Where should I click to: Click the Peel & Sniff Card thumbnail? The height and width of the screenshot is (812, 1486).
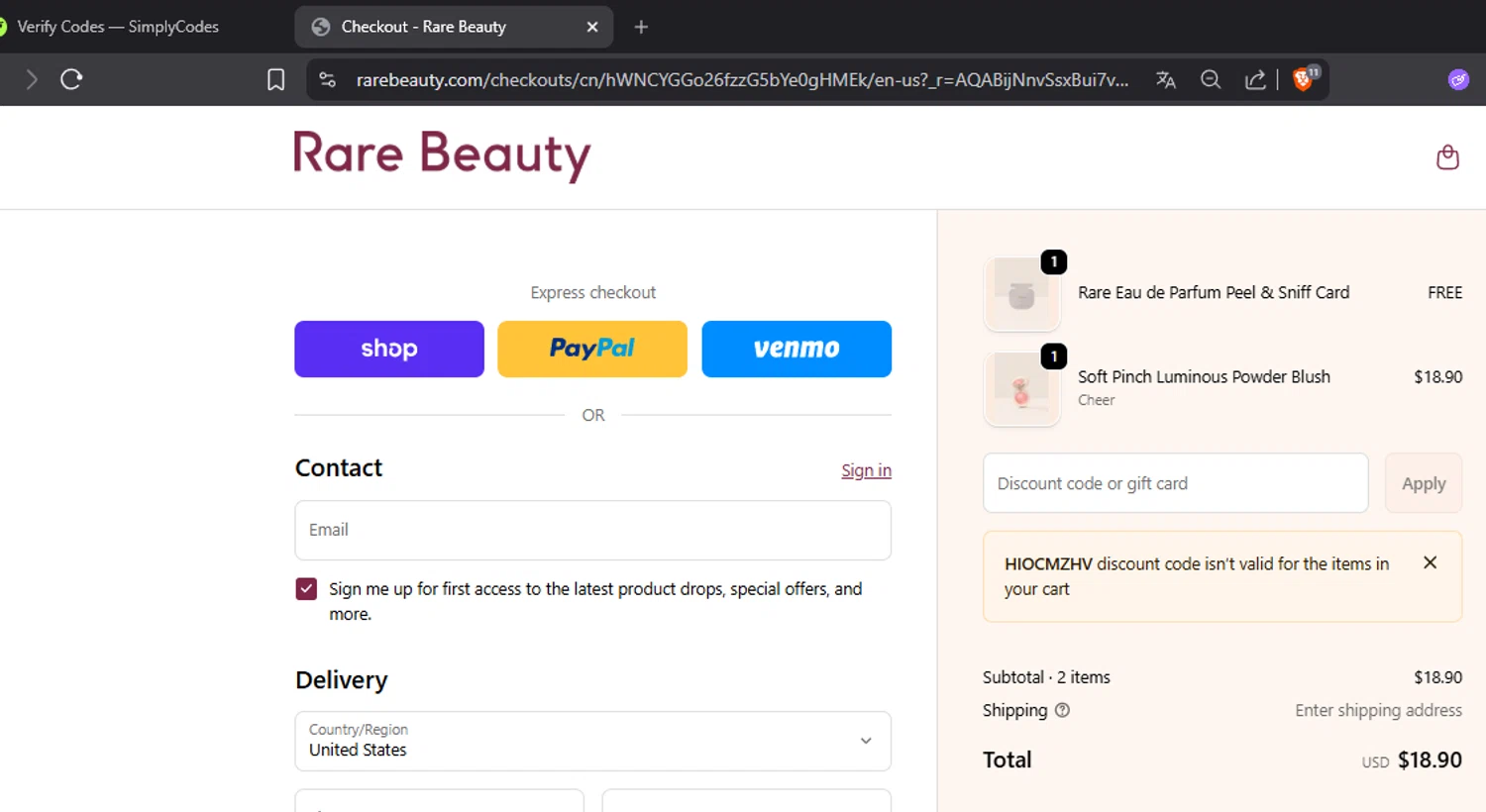pyautogui.click(x=1022, y=294)
